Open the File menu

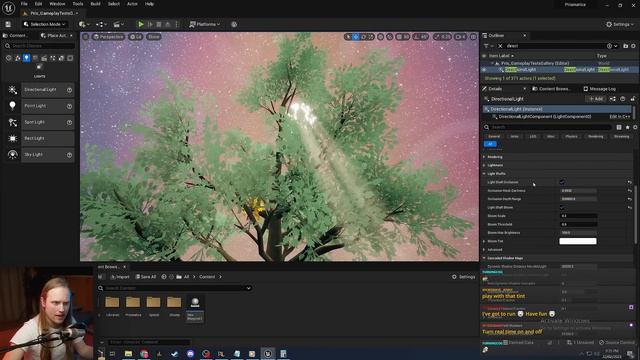[x=24, y=4]
